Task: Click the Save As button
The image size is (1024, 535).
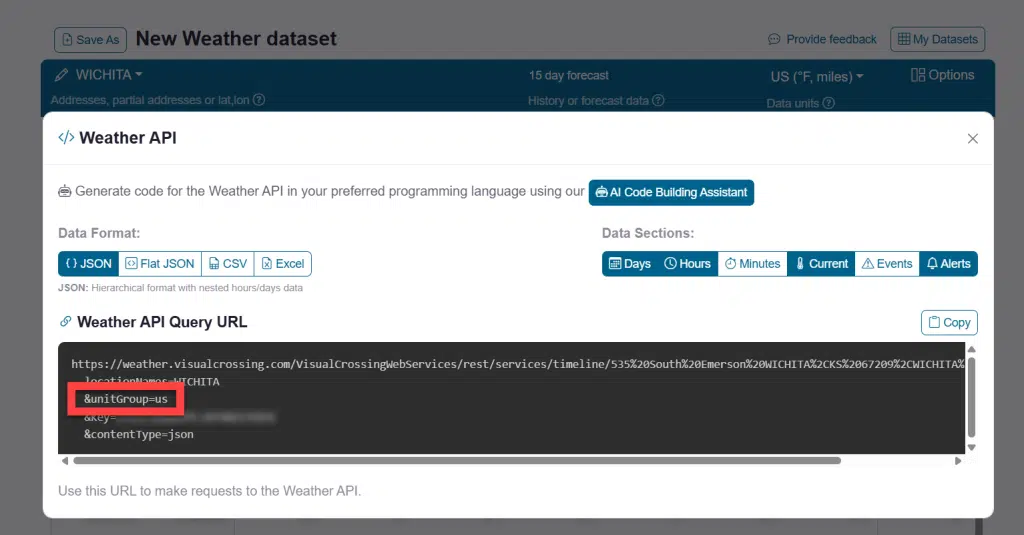Action: click(x=90, y=40)
